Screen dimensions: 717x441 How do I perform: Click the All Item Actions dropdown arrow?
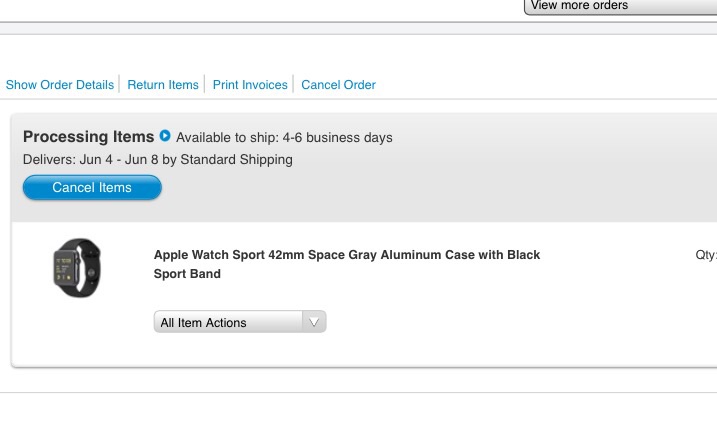(314, 322)
